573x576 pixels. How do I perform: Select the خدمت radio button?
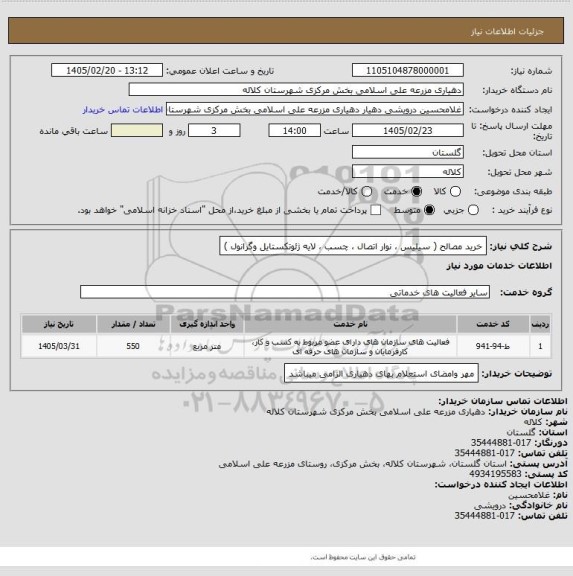(x=417, y=191)
